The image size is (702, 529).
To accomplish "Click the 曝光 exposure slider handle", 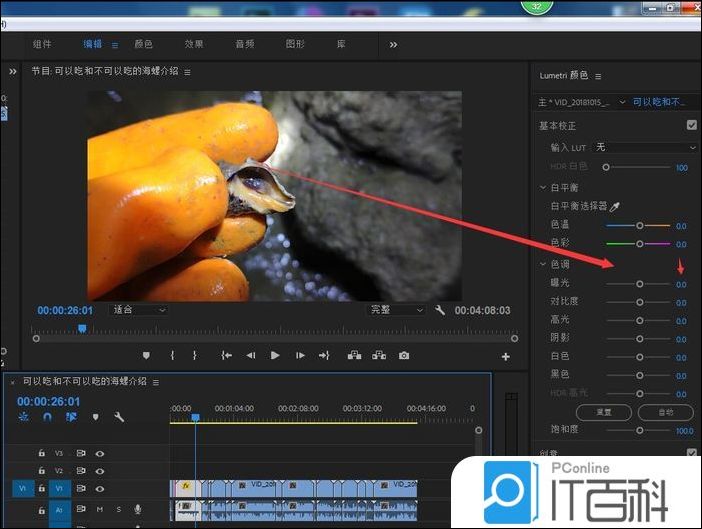I will [x=640, y=284].
